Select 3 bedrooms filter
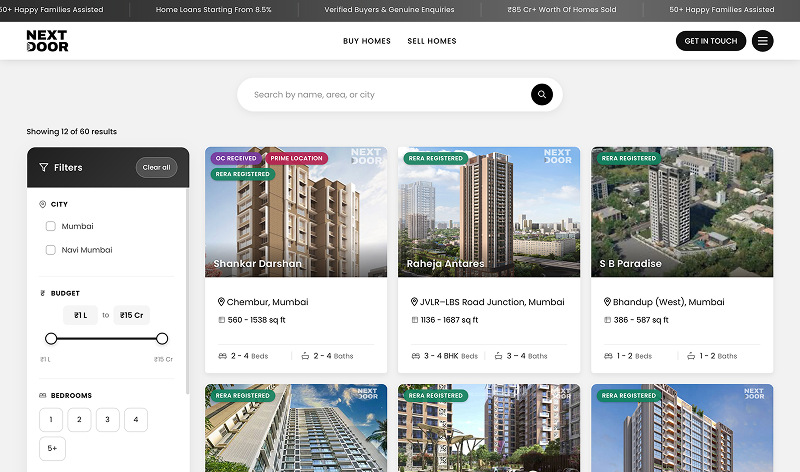Image resolution: width=800 pixels, height=472 pixels. tap(108, 420)
